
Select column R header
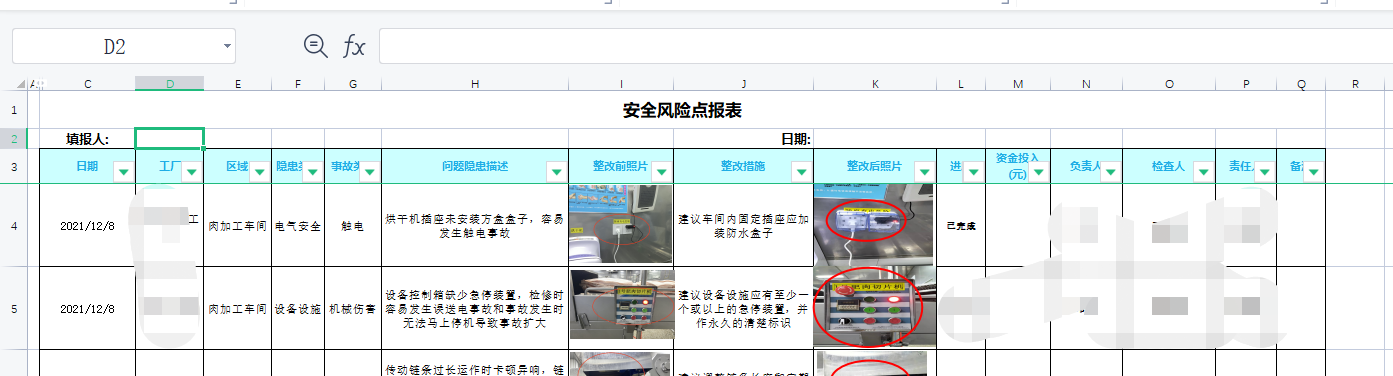pos(1355,84)
